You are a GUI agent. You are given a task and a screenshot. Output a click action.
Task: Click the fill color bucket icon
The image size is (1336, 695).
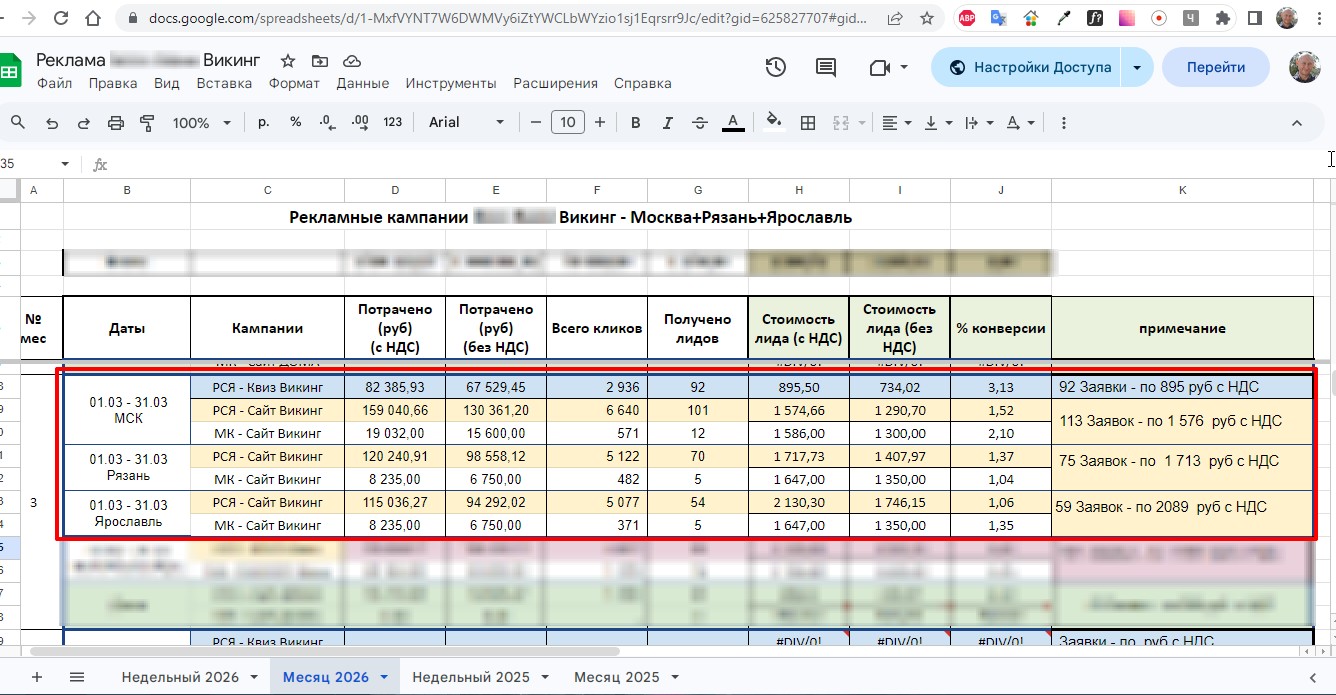772,122
